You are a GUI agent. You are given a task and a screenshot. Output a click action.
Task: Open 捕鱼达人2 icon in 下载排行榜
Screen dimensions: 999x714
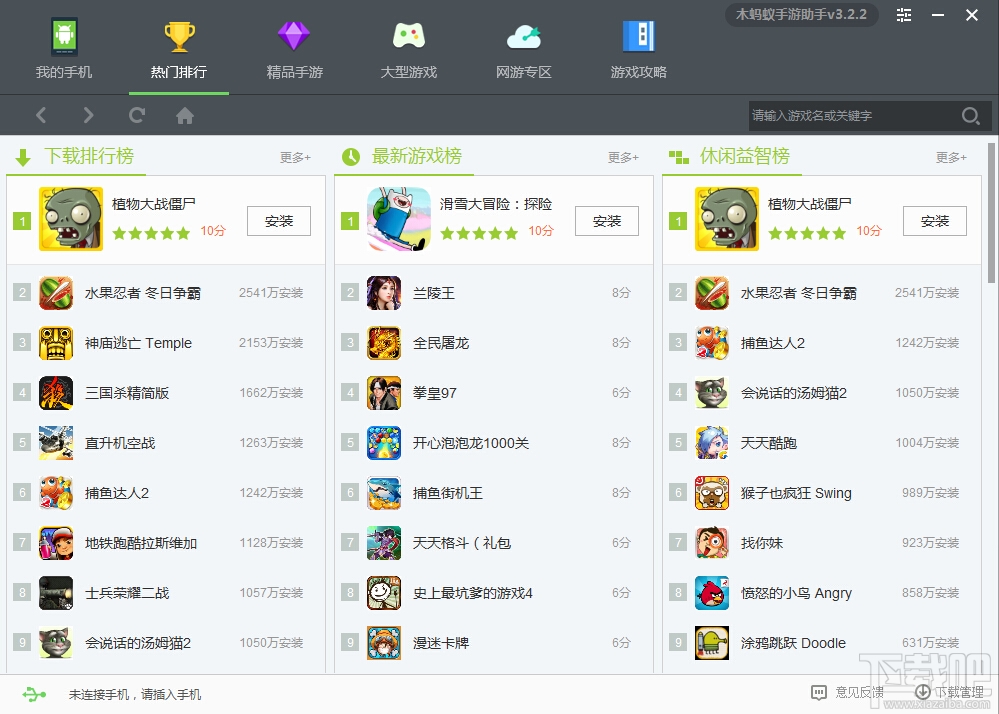[x=56, y=493]
